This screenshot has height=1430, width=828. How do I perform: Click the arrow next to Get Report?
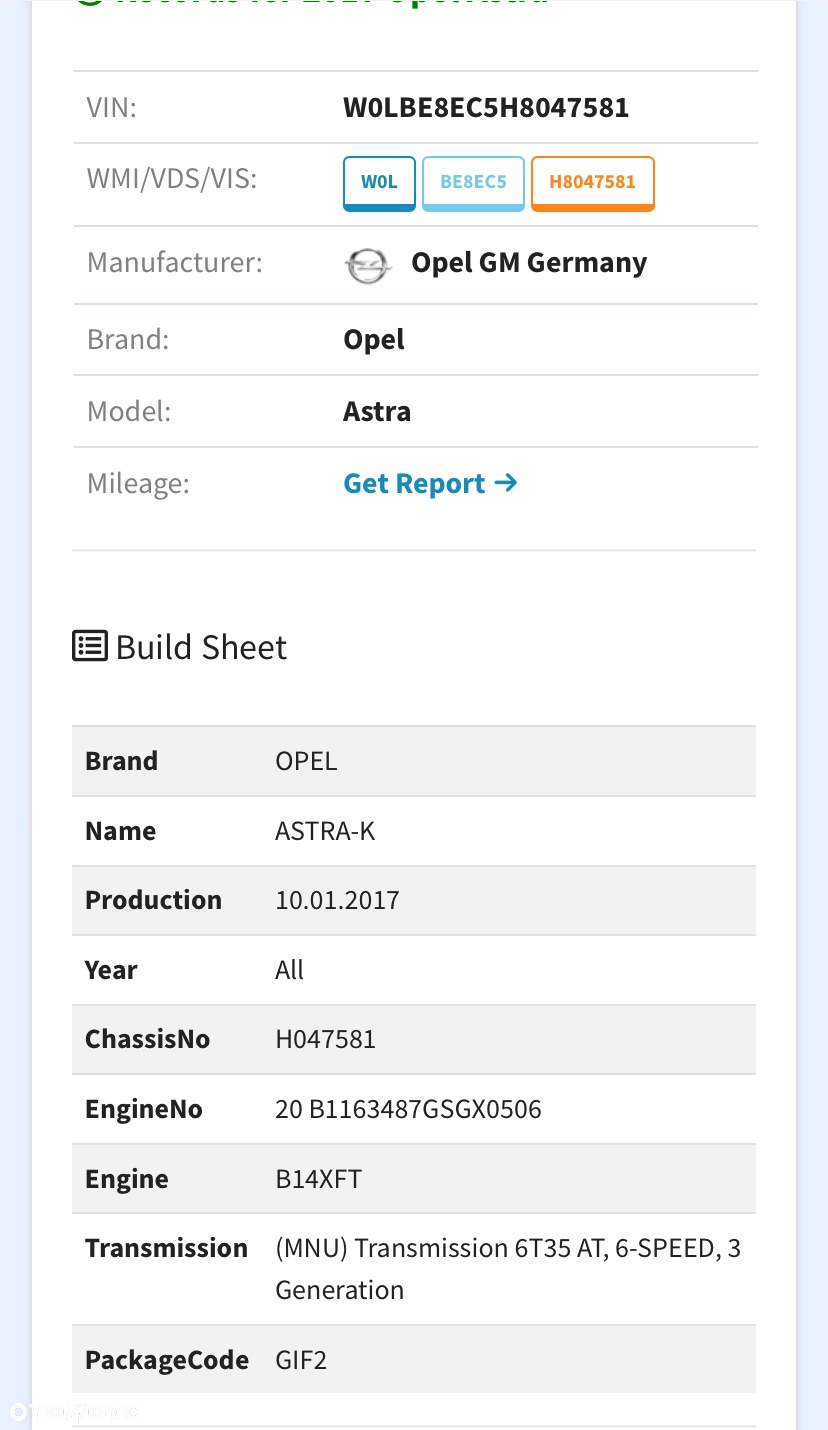click(506, 483)
